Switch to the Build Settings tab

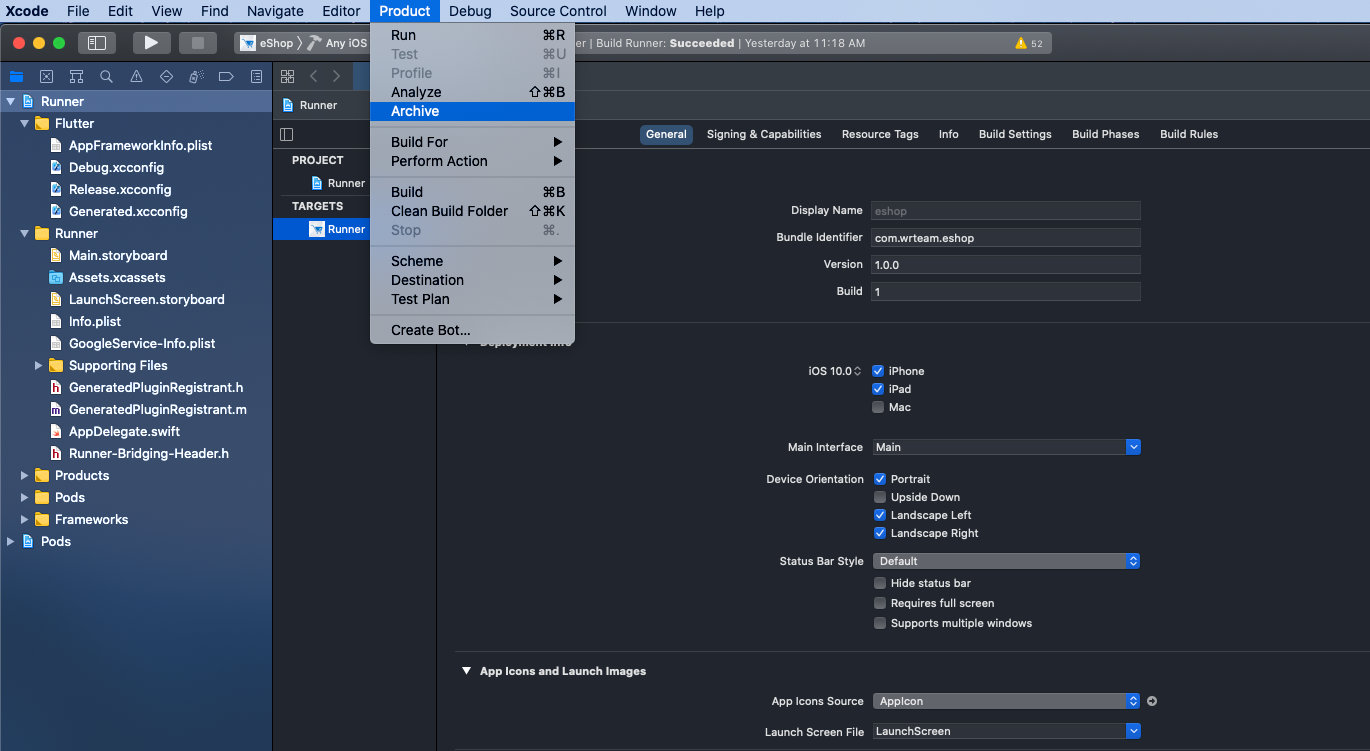1014,134
